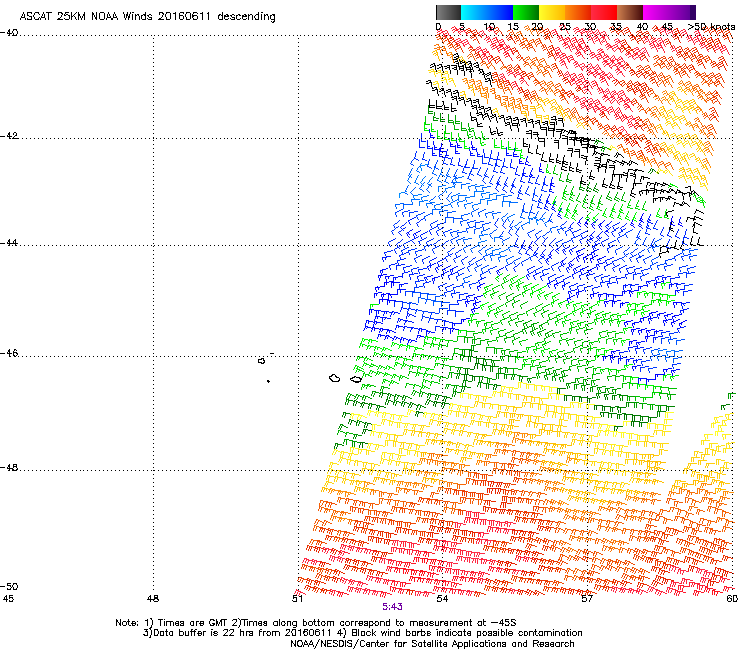Click the yellow 20-25 knots legend swatch
The width and height of the screenshot is (740, 650).
click(552, 12)
